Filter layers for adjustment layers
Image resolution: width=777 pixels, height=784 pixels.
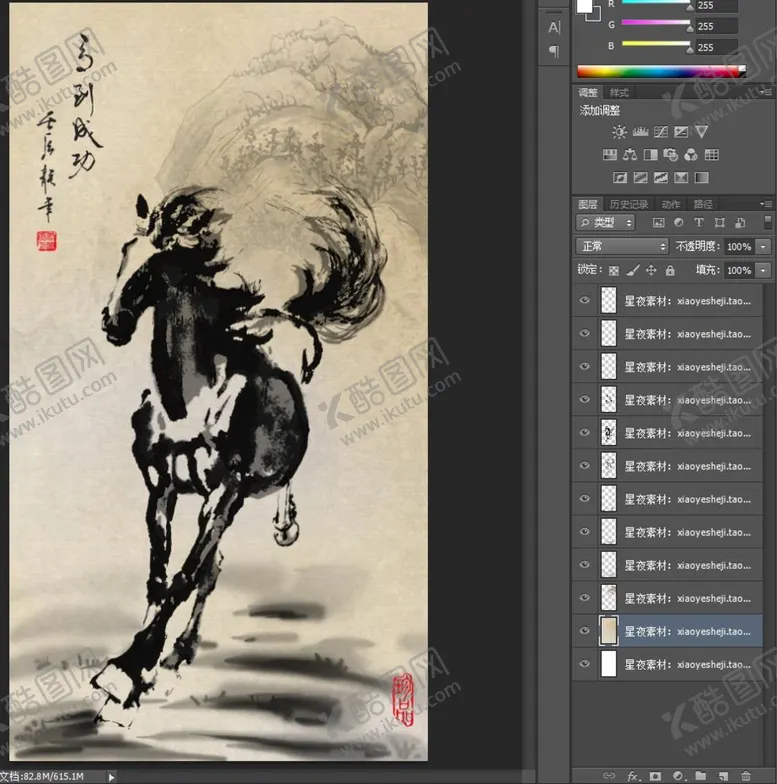[678, 222]
